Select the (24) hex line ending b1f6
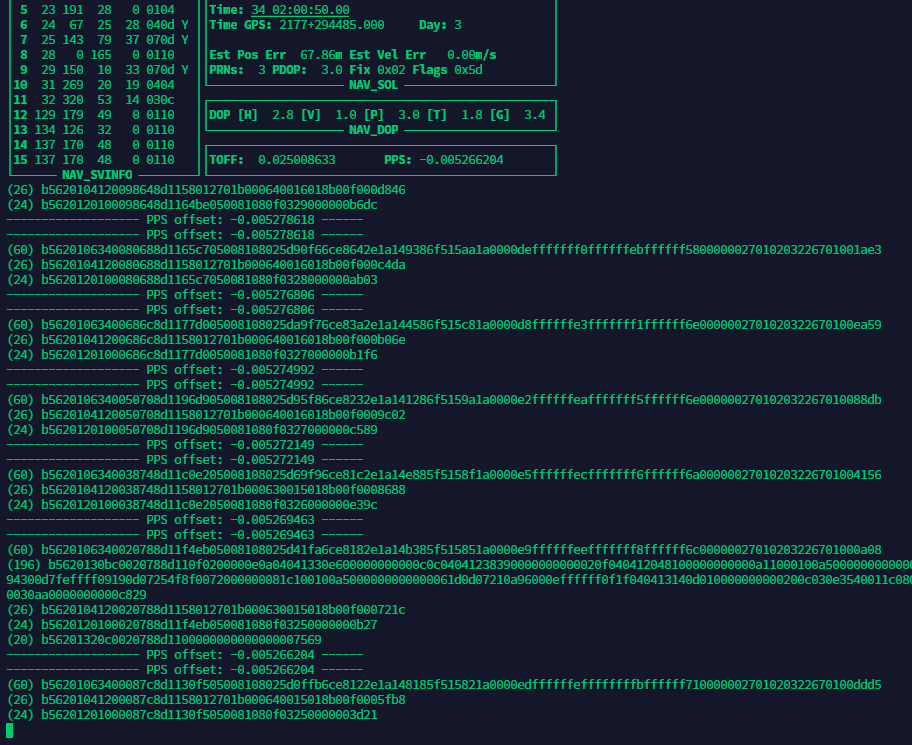Image resolution: width=912 pixels, height=745 pixels. [x=192, y=355]
